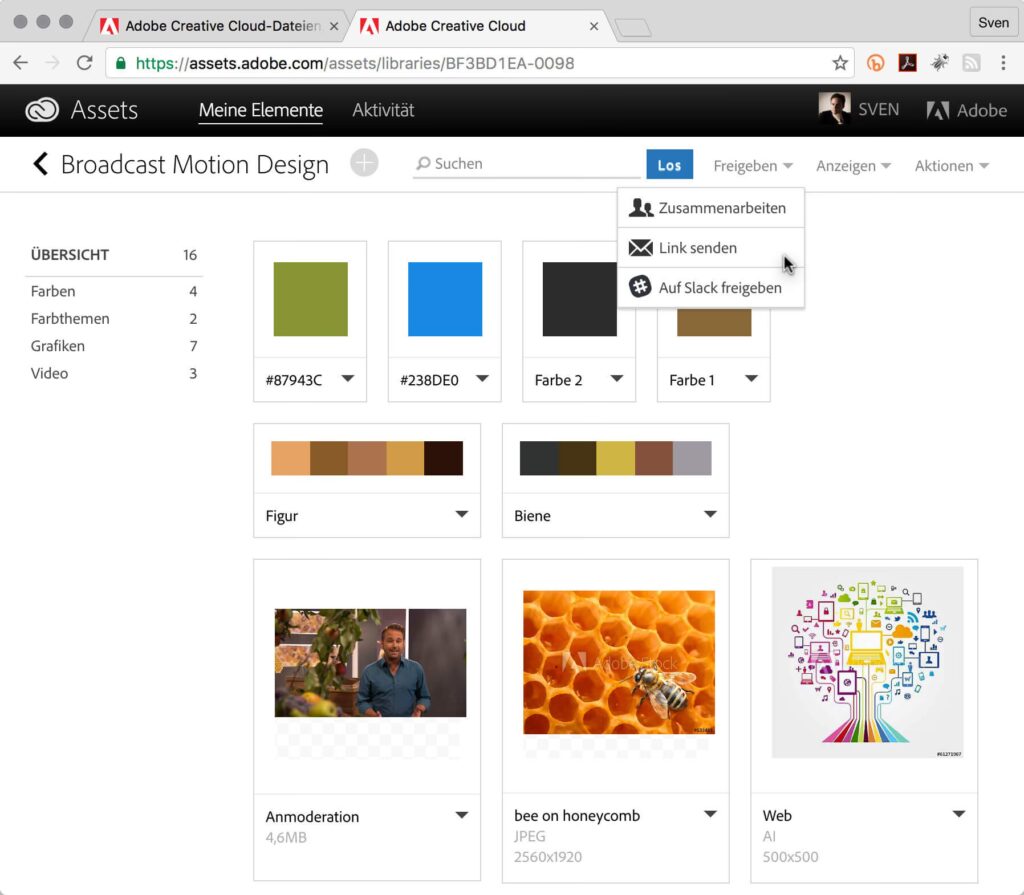The height and width of the screenshot is (895, 1024).
Task: Open the Aktionen dropdown menu
Action: click(951, 166)
